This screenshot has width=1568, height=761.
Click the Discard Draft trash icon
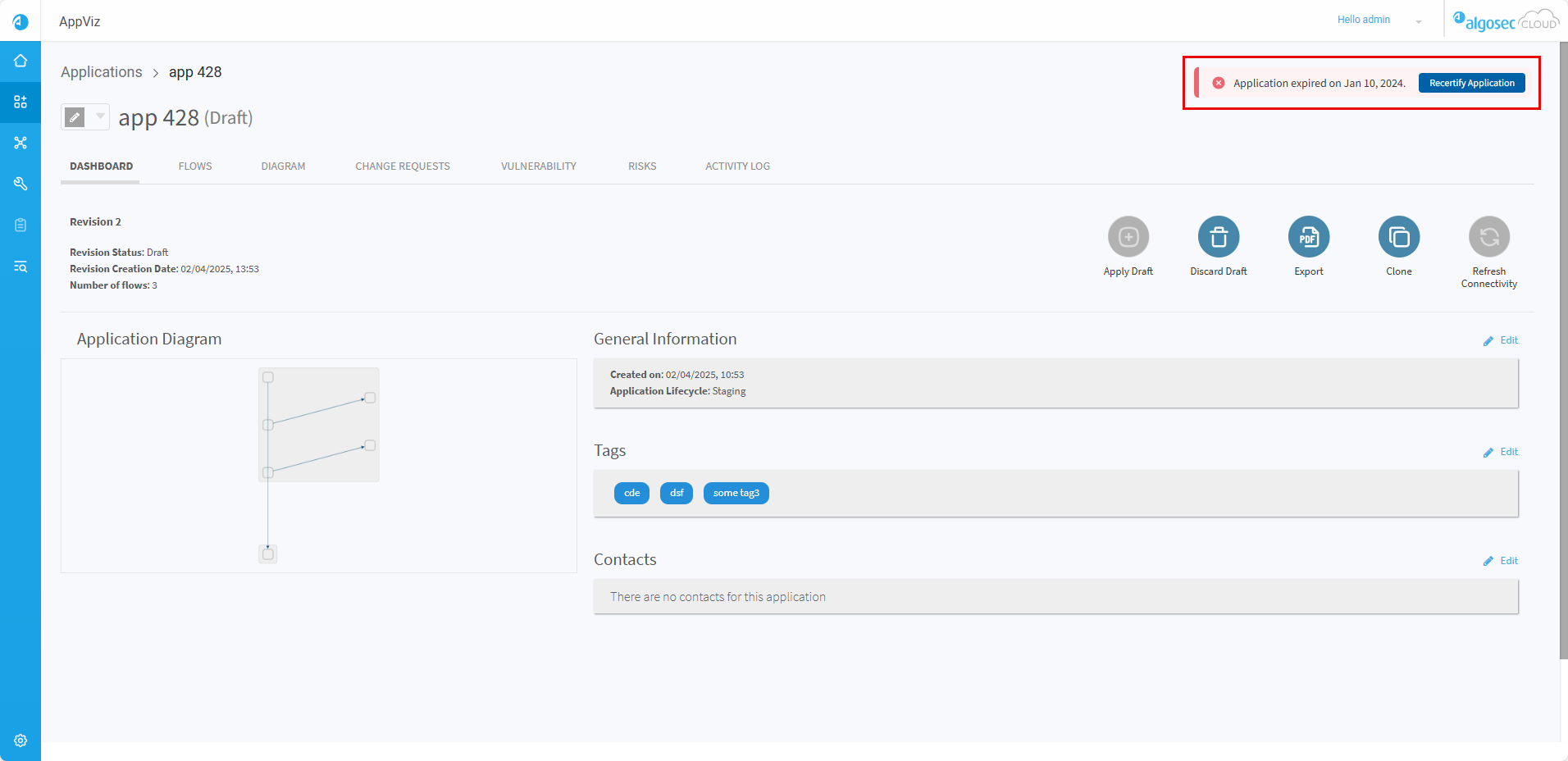[1218, 237]
